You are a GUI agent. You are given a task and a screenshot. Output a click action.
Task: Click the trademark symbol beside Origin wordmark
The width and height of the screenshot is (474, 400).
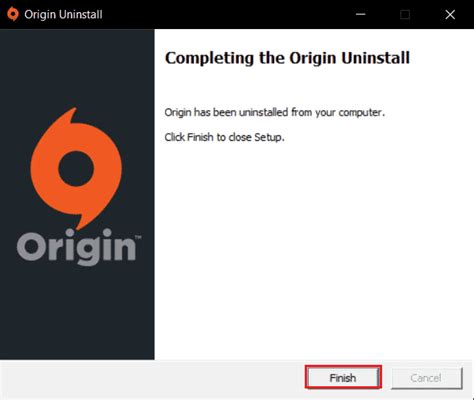[x=138, y=237]
